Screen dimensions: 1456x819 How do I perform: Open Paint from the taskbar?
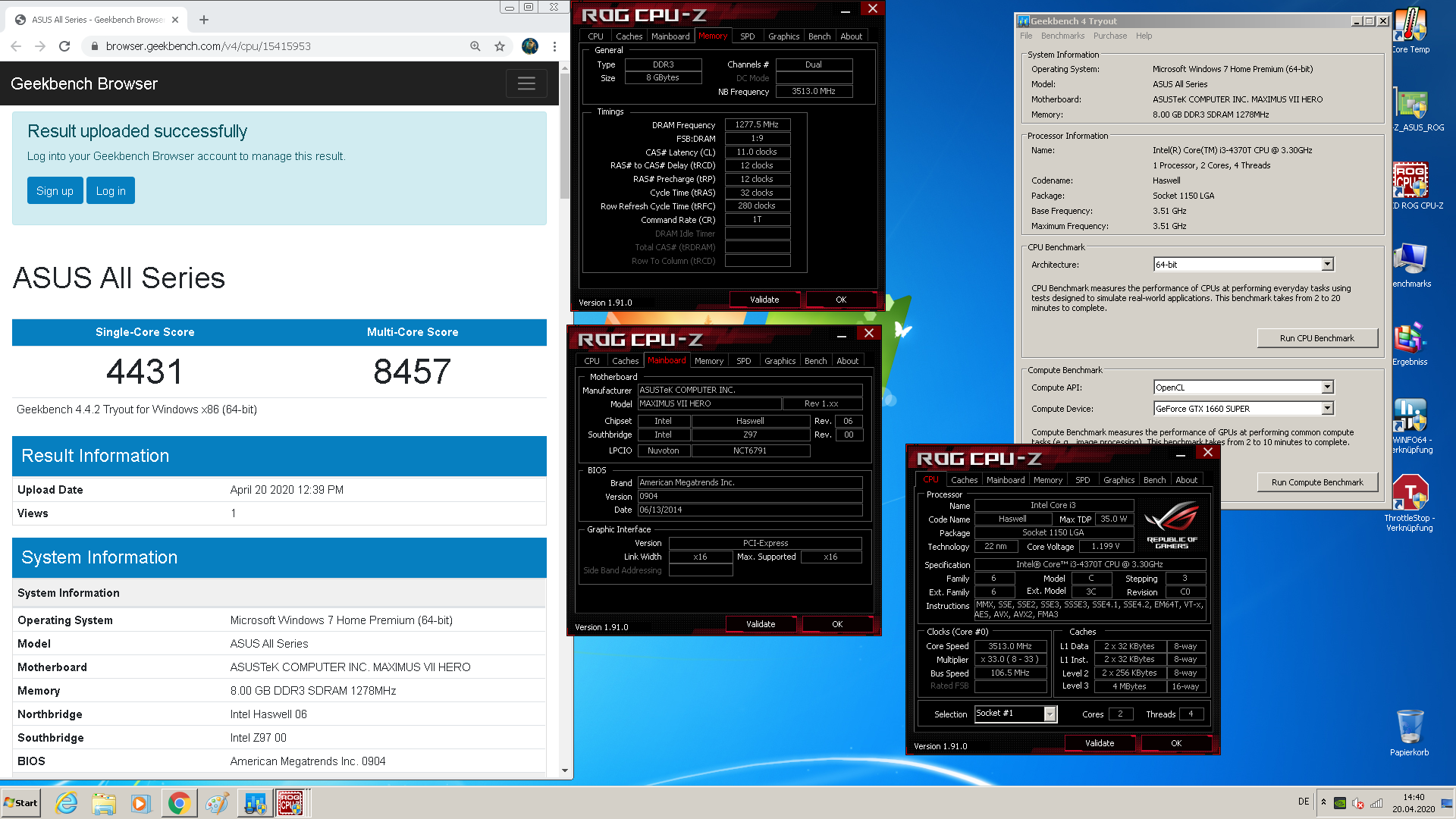[x=217, y=803]
